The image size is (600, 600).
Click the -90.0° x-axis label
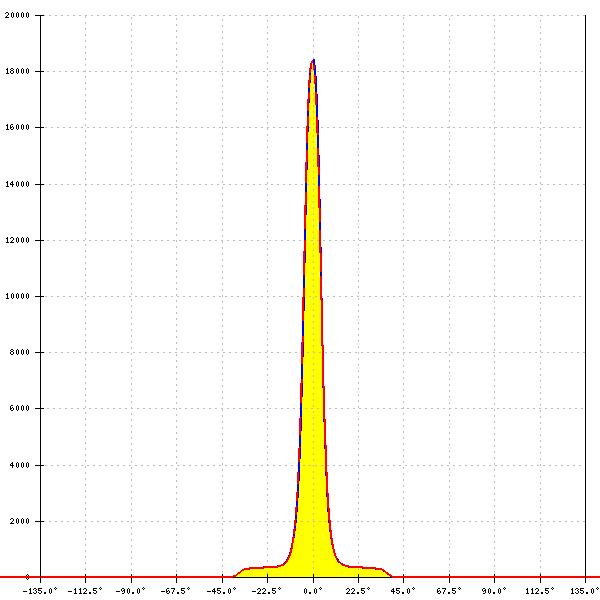click(x=131, y=590)
